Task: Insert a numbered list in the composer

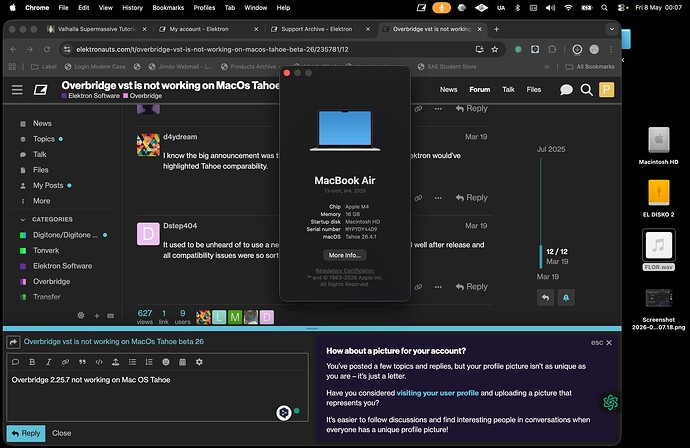Action: click(149, 362)
